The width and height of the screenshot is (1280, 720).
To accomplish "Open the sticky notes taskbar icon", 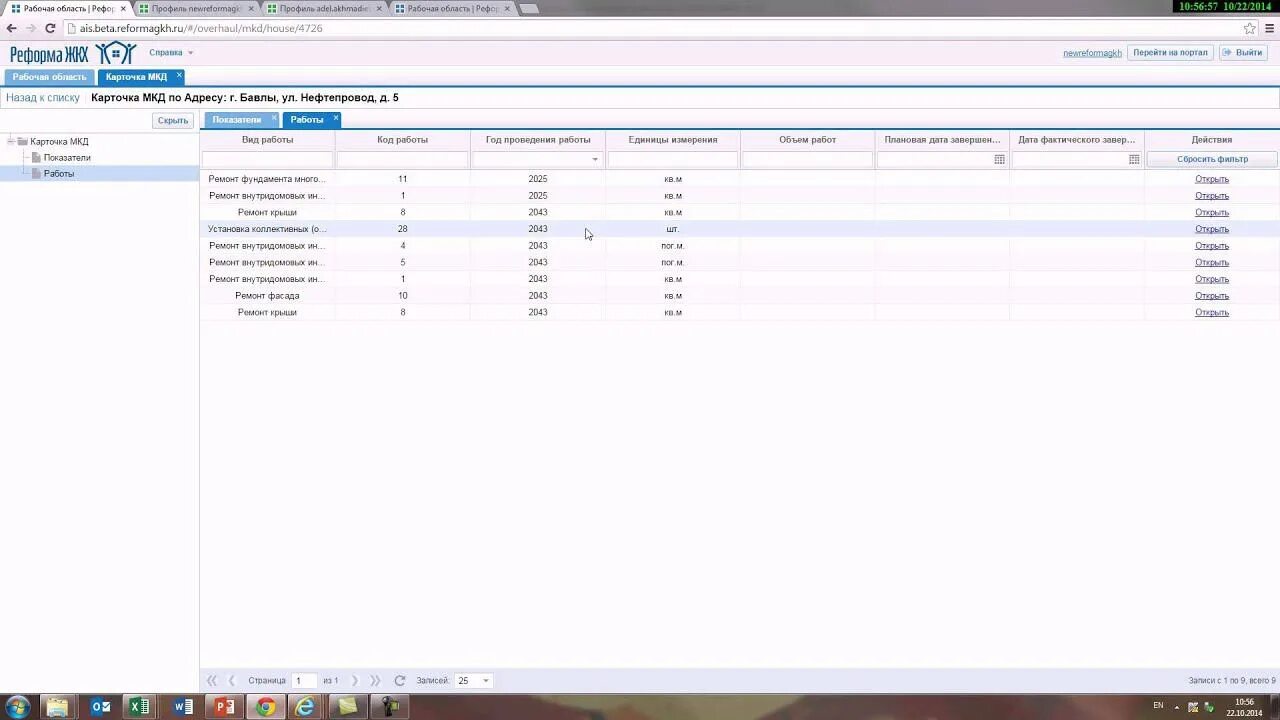I will coord(347,707).
